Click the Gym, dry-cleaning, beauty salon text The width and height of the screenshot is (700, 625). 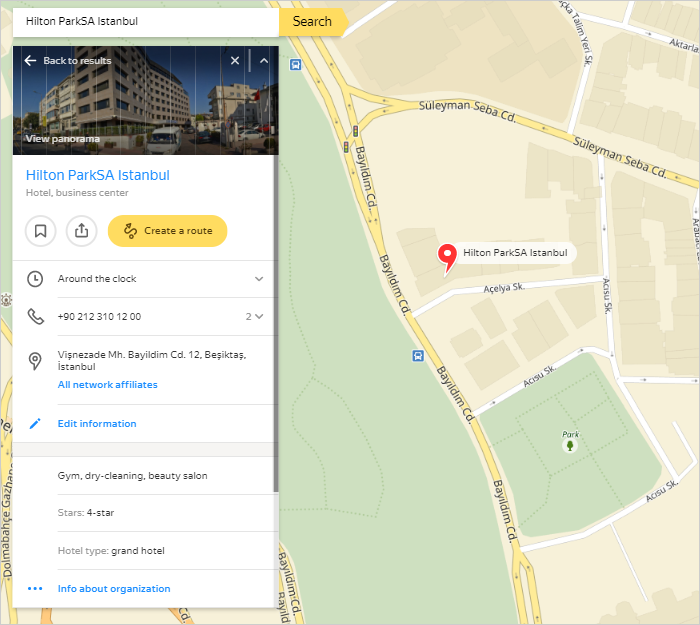tap(133, 476)
